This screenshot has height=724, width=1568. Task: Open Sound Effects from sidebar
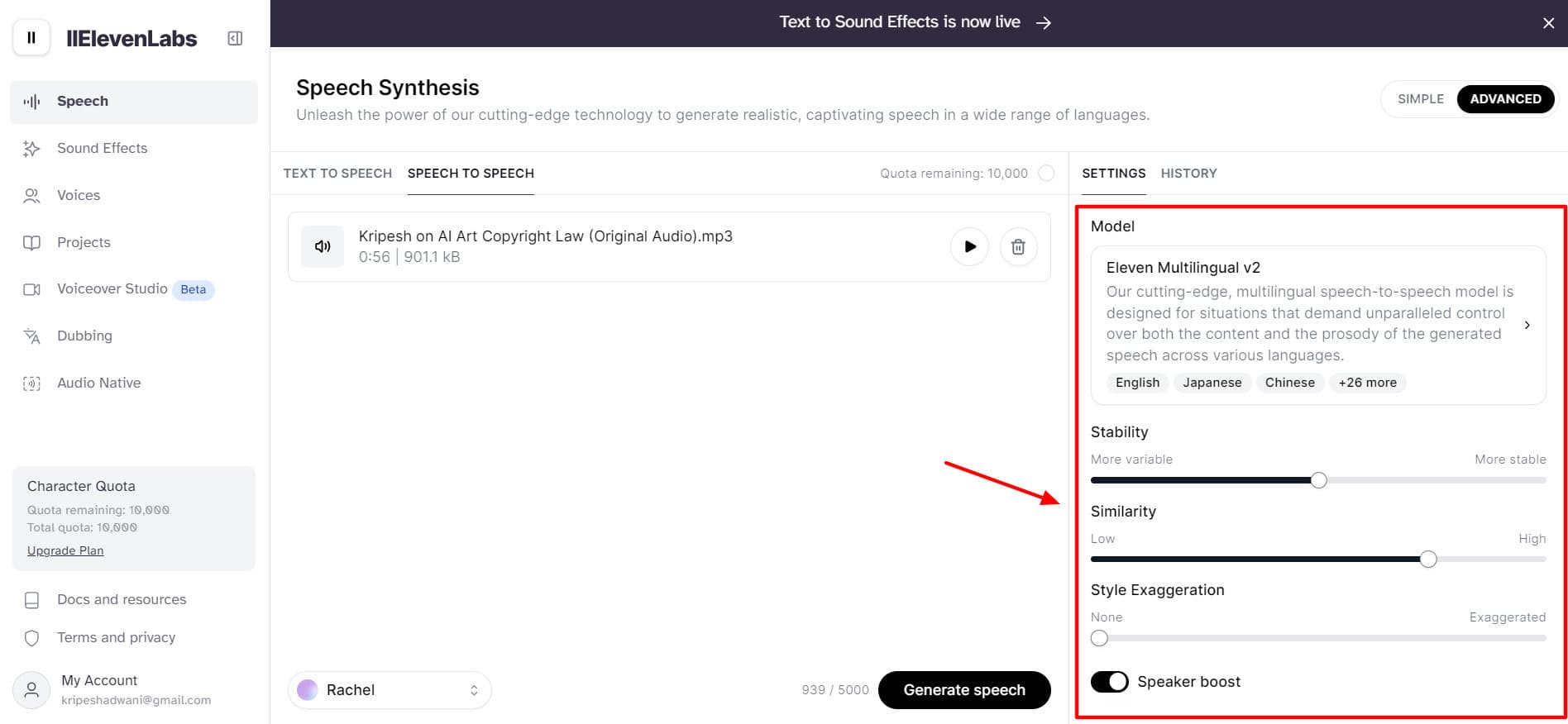coord(102,148)
